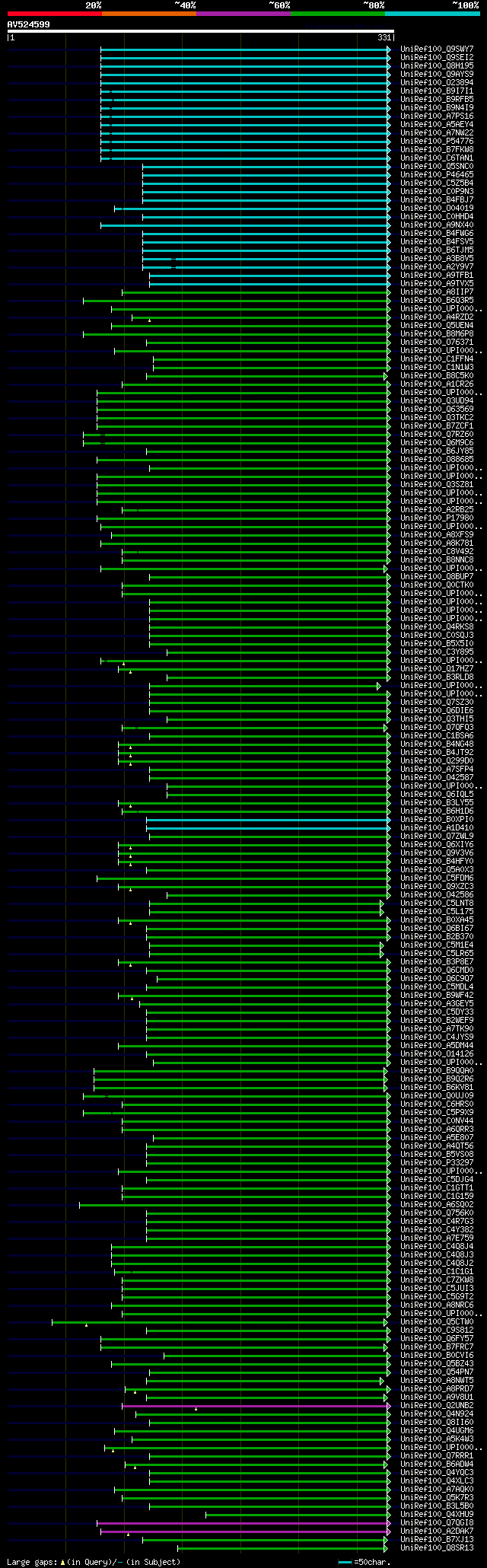Image resolution: width=487 pixels, height=1568 pixels.
Task: Select hit UniRef100_Q299D0
Action: coord(437,761)
